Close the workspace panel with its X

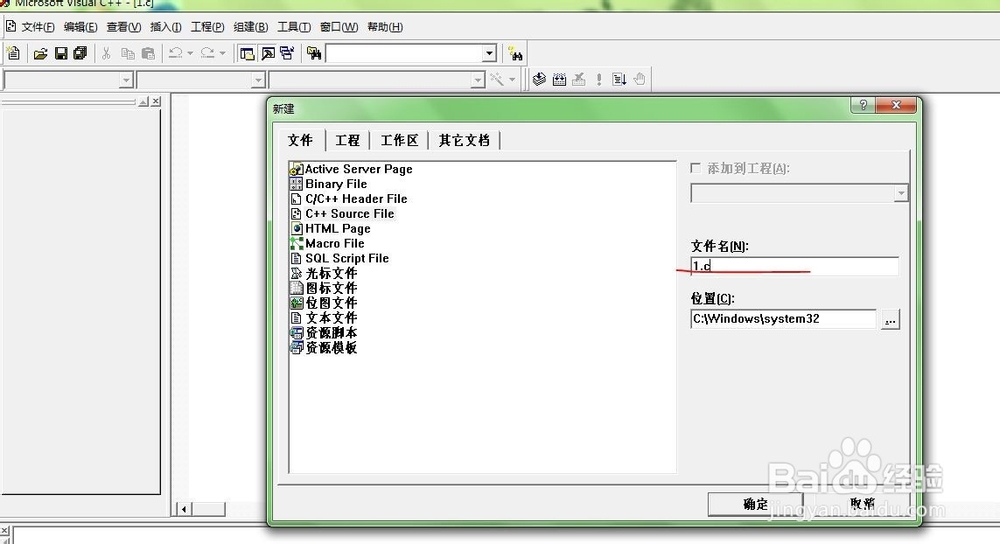(x=156, y=101)
